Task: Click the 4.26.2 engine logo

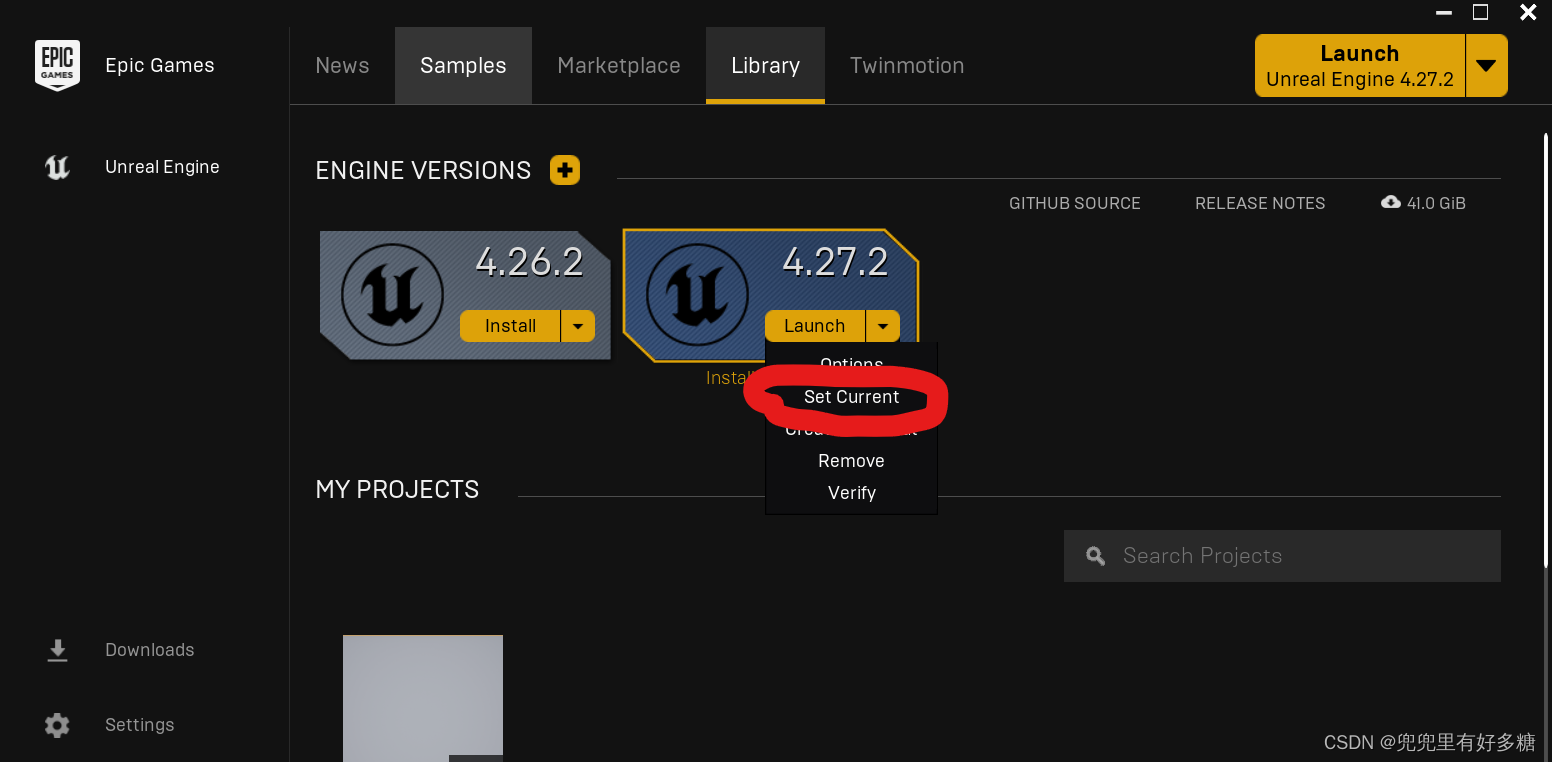Action: [392, 296]
